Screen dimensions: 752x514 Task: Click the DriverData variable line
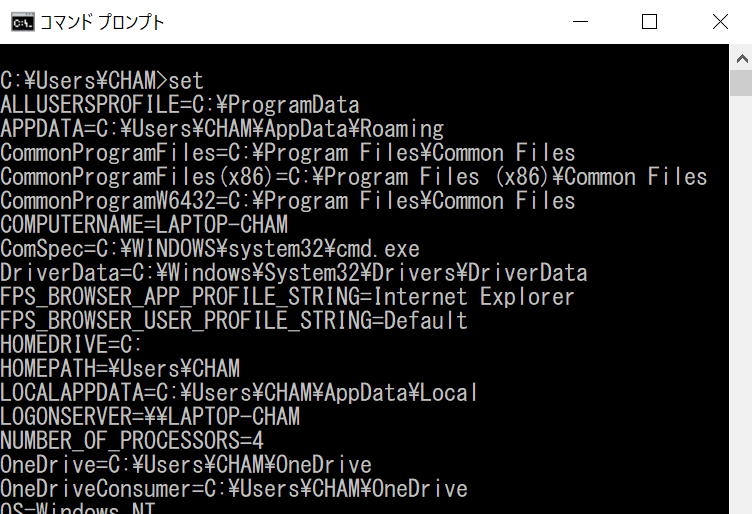click(294, 273)
